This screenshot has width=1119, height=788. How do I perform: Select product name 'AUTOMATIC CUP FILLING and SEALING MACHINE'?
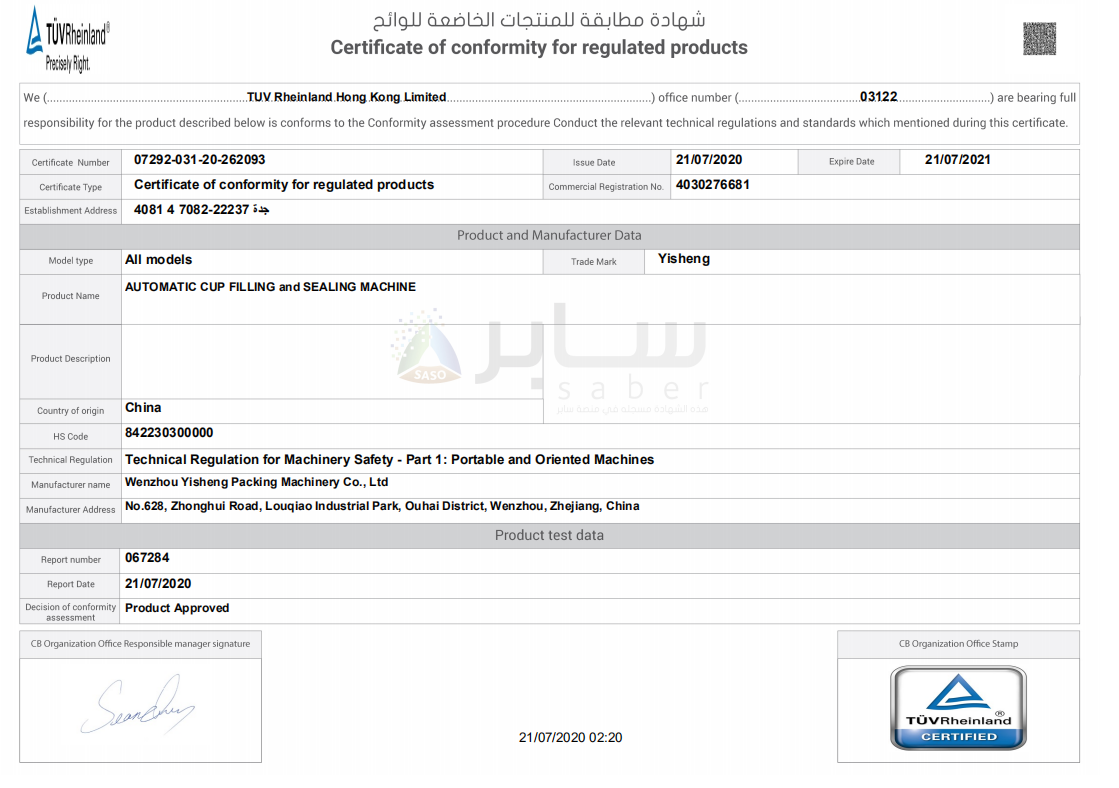click(270, 287)
